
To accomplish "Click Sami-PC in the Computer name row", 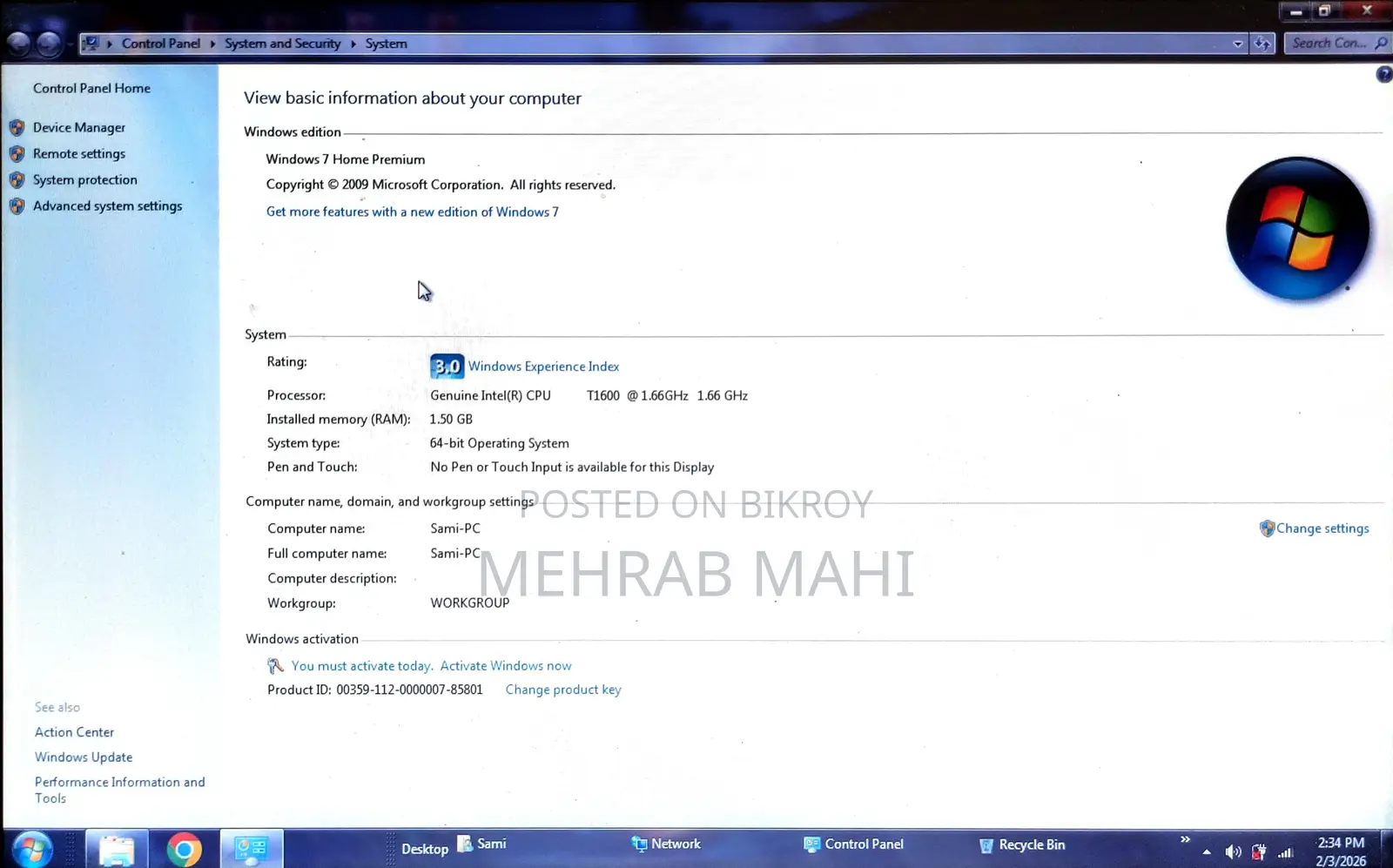I will (455, 529).
